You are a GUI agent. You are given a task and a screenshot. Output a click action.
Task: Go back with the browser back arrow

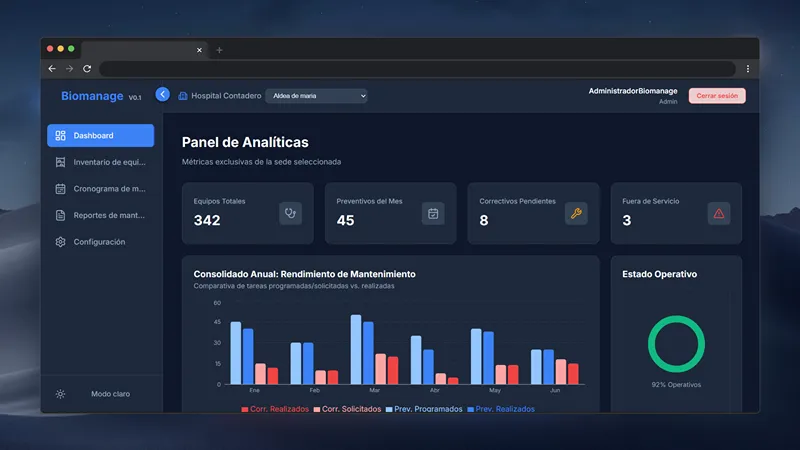(x=52, y=68)
